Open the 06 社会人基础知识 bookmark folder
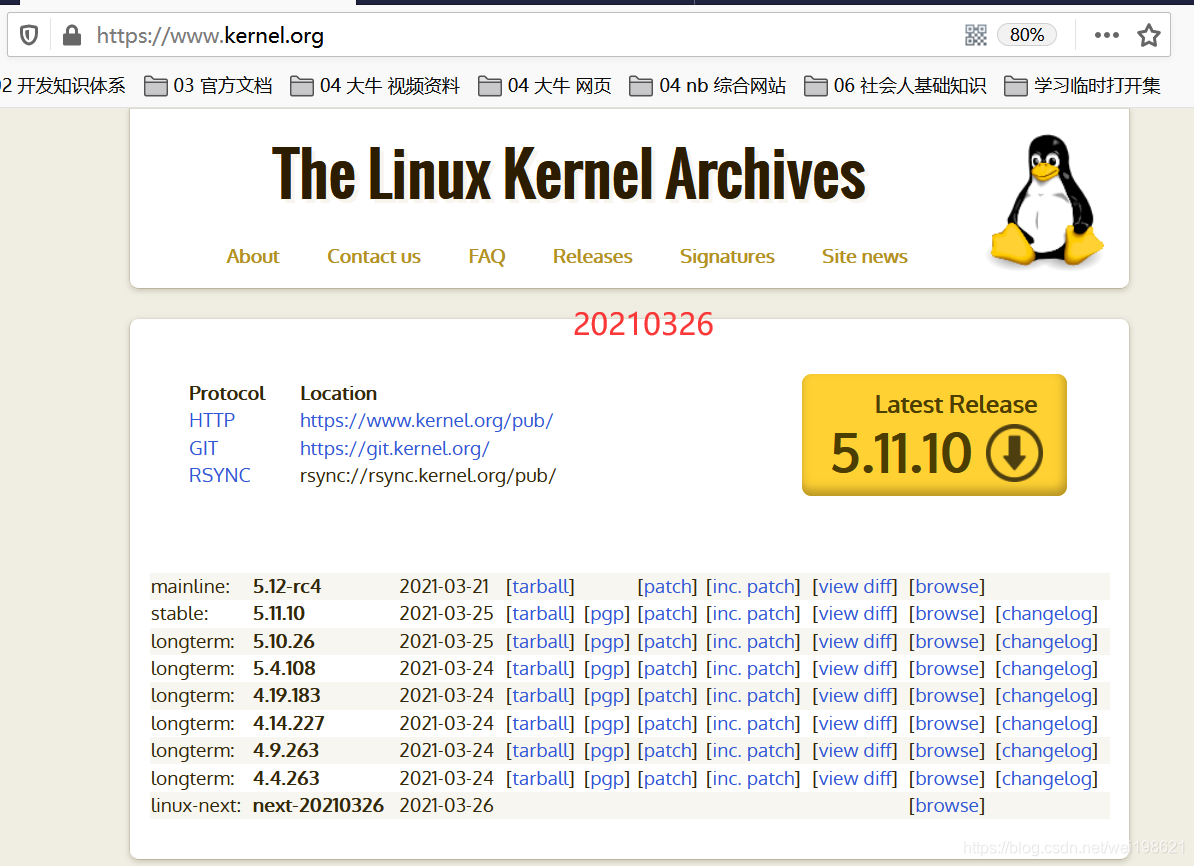Image resolution: width=1194 pixels, height=866 pixels. point(896,86)
